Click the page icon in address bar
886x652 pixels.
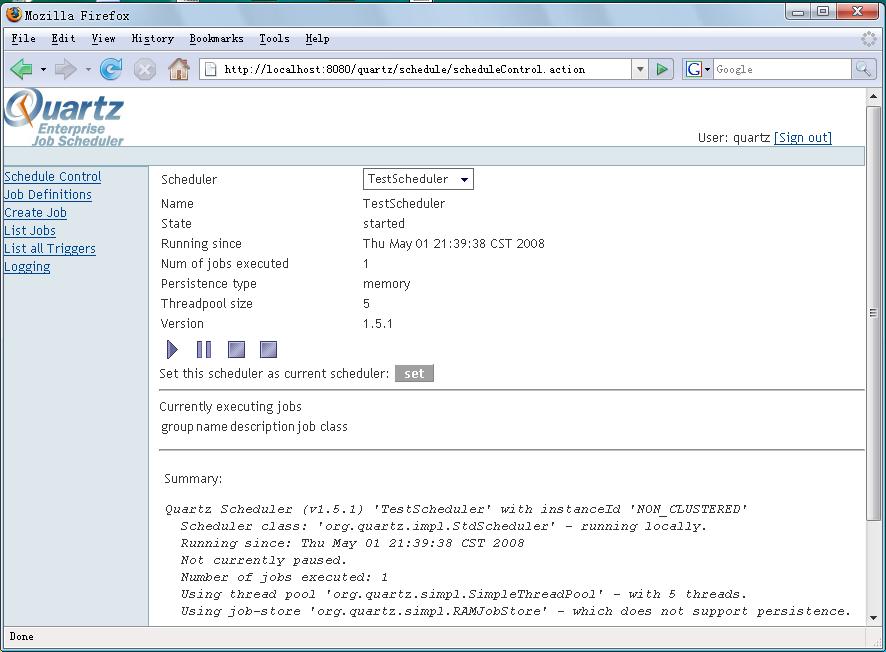[210, 69]
